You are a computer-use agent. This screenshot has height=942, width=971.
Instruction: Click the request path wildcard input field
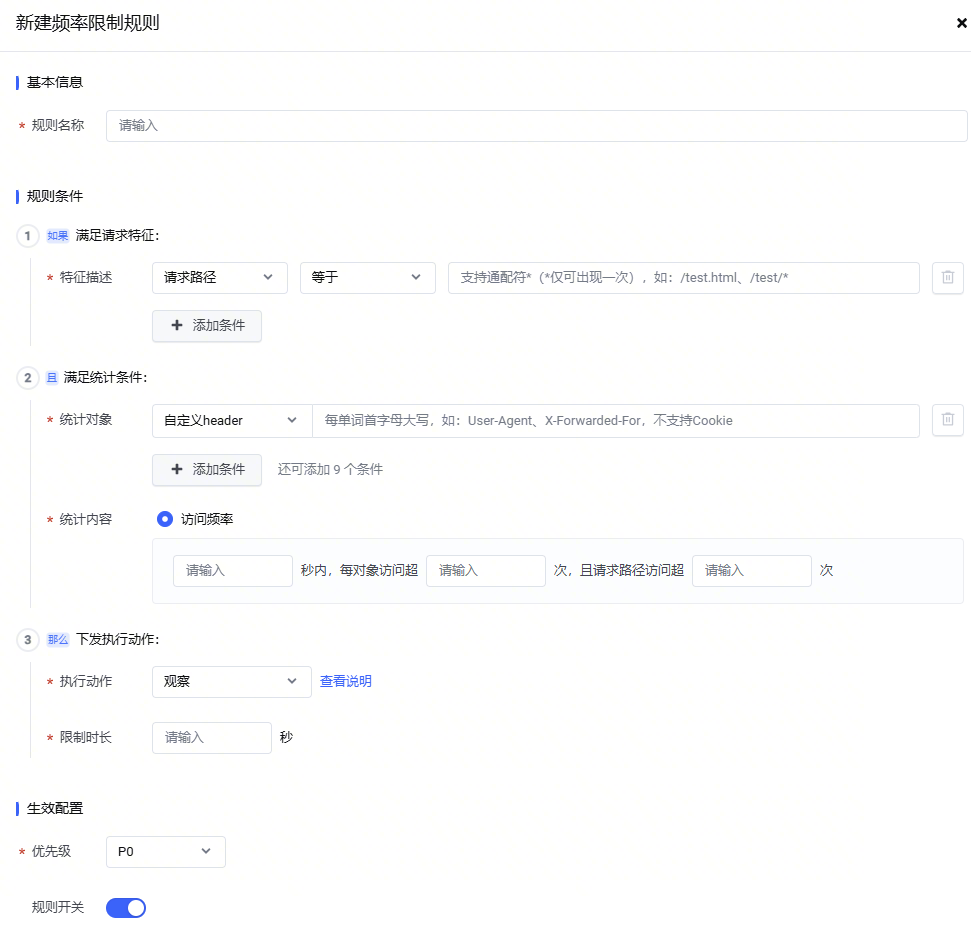tap(683, 278)
